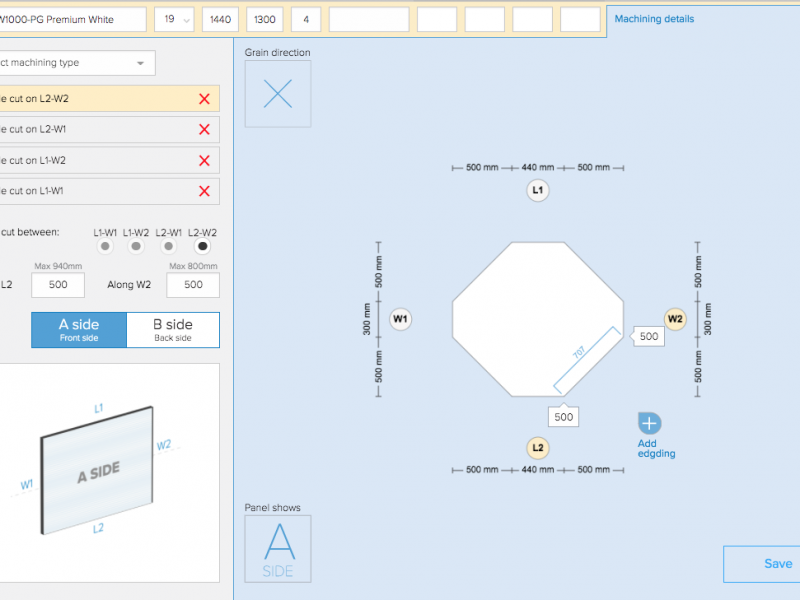Delete the cut on L1-W2 entry

[x=204, y=160]
